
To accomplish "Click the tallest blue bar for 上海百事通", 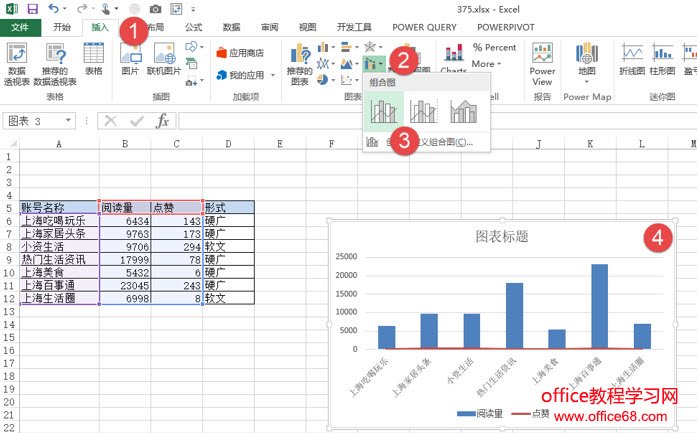I will [599, 306].
